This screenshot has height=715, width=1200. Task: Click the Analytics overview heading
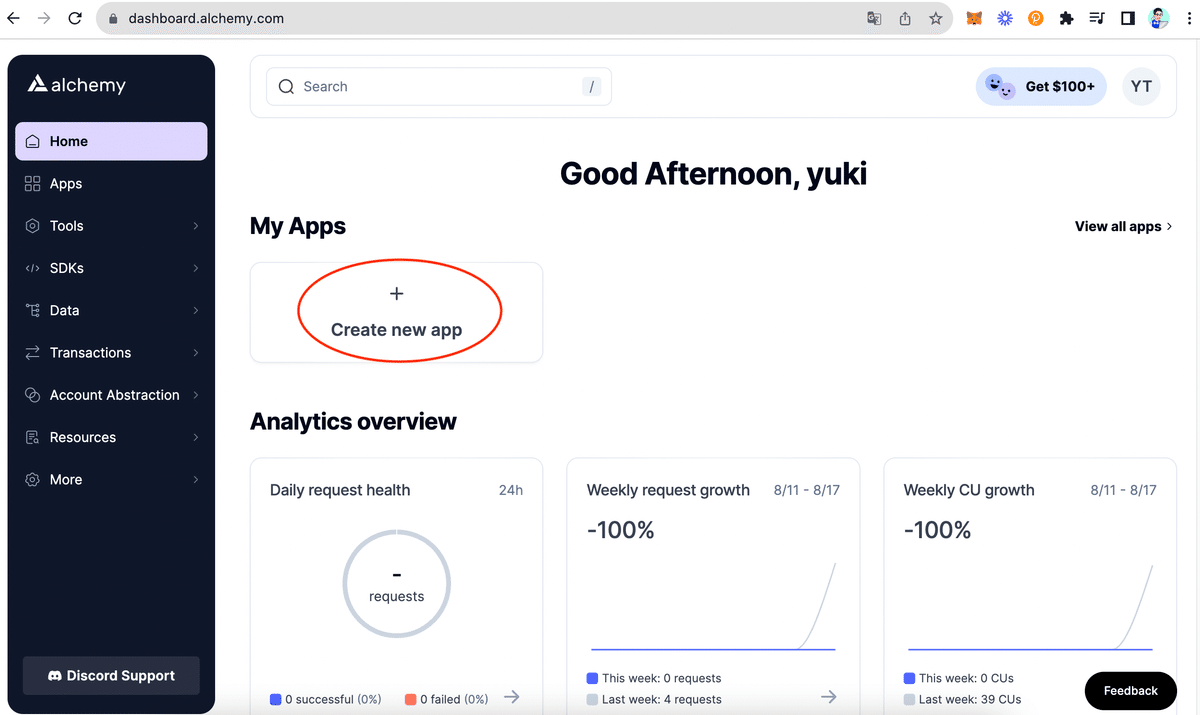point(353,421)
